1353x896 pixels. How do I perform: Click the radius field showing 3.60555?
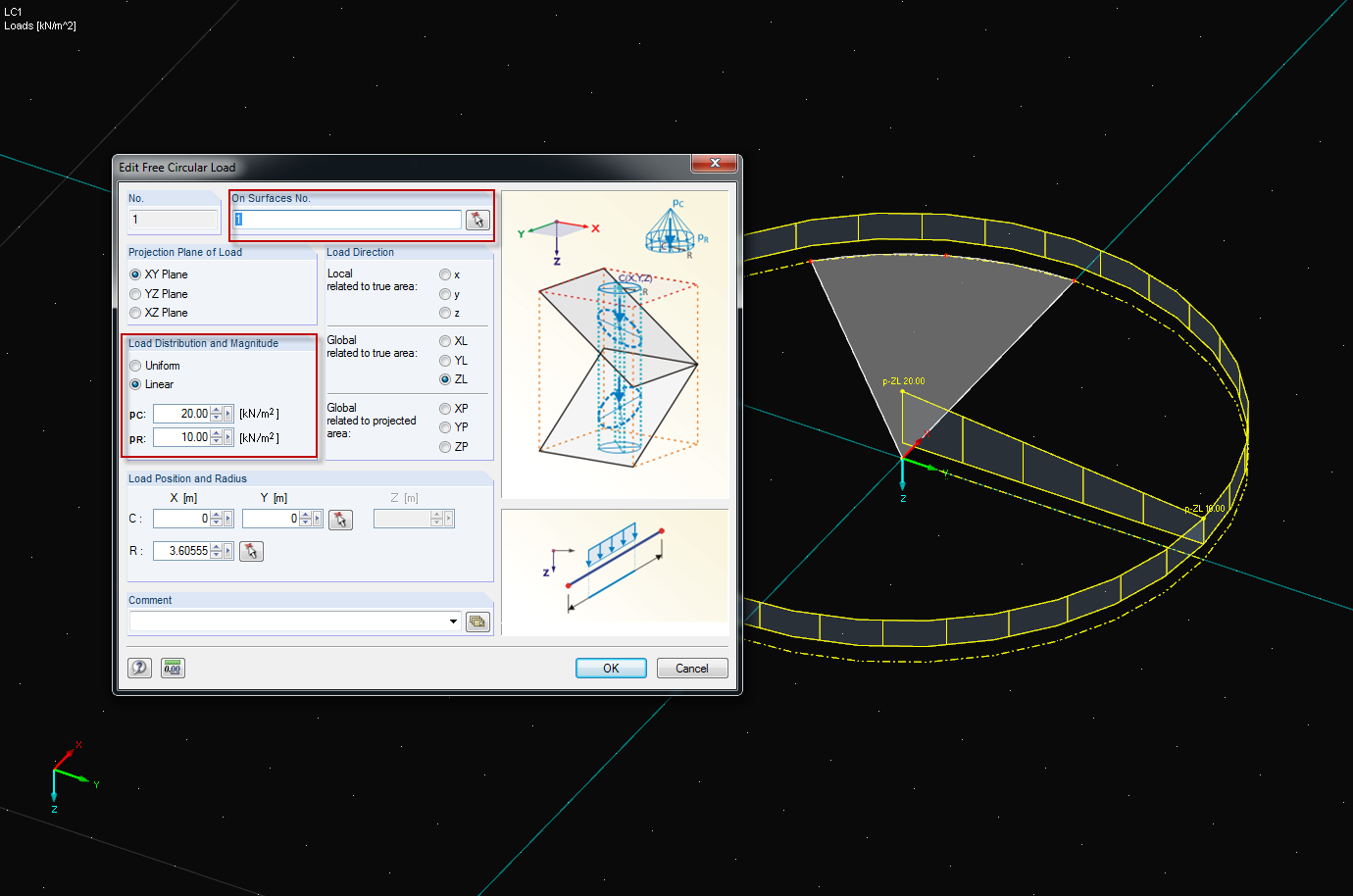point(182,551)
